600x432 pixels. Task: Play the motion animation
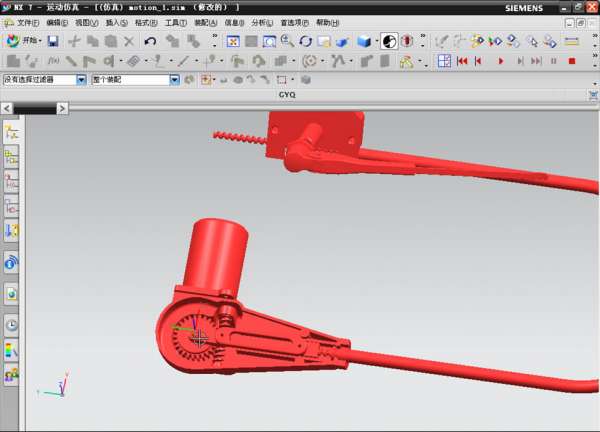[501, 61]
